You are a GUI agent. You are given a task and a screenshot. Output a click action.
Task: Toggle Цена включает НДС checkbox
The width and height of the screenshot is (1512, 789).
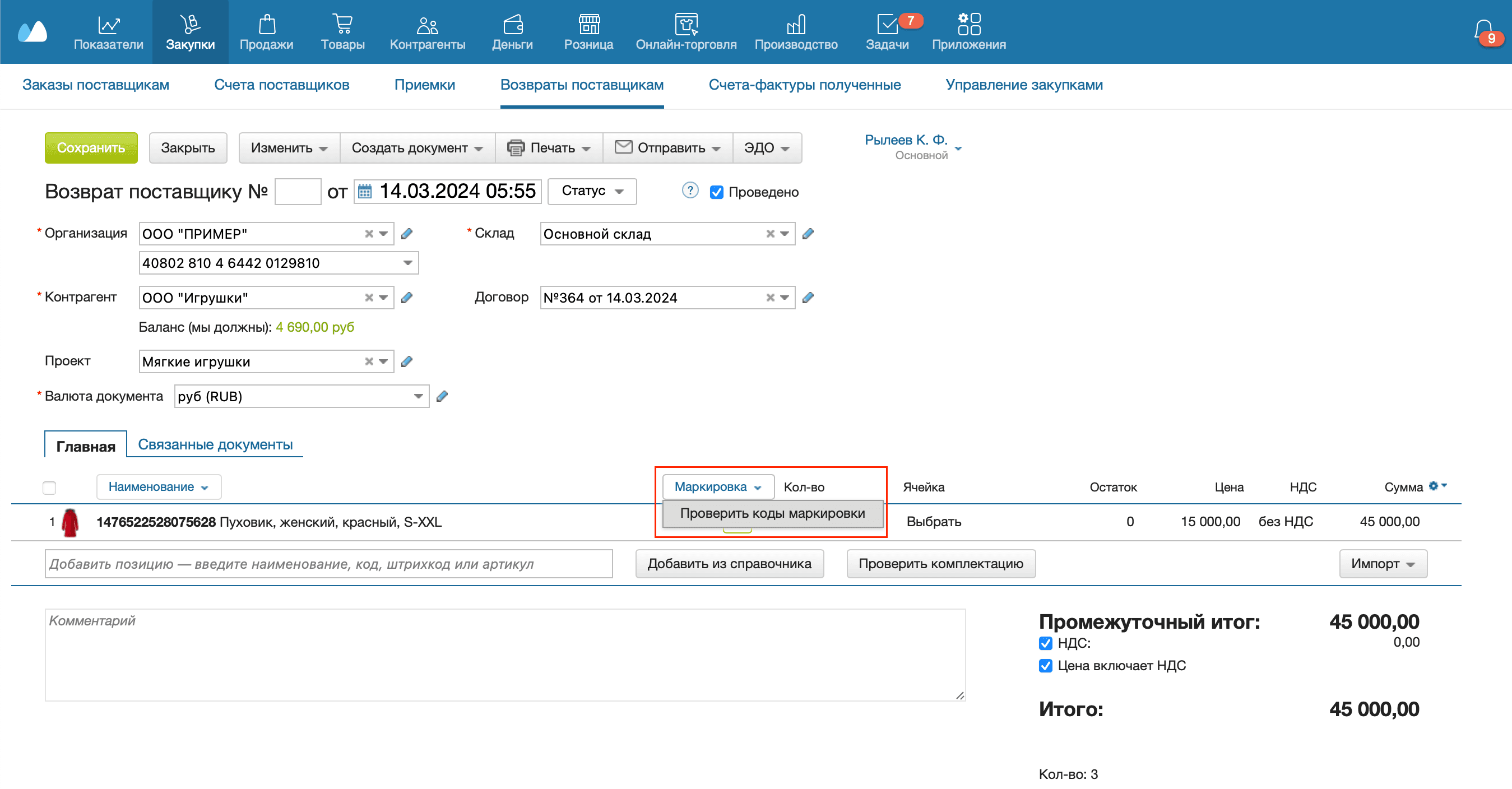[1045, 666]
